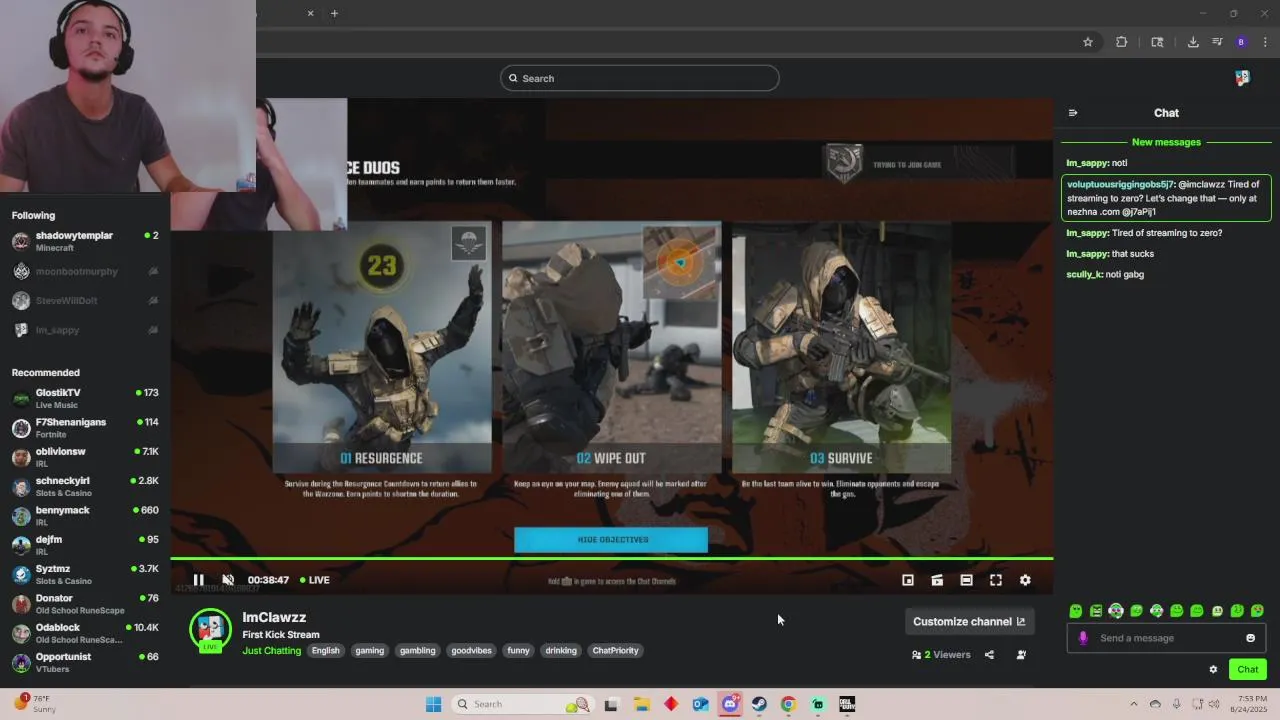Open a new browser tab
1280x720 pixels.
(334, 13)
